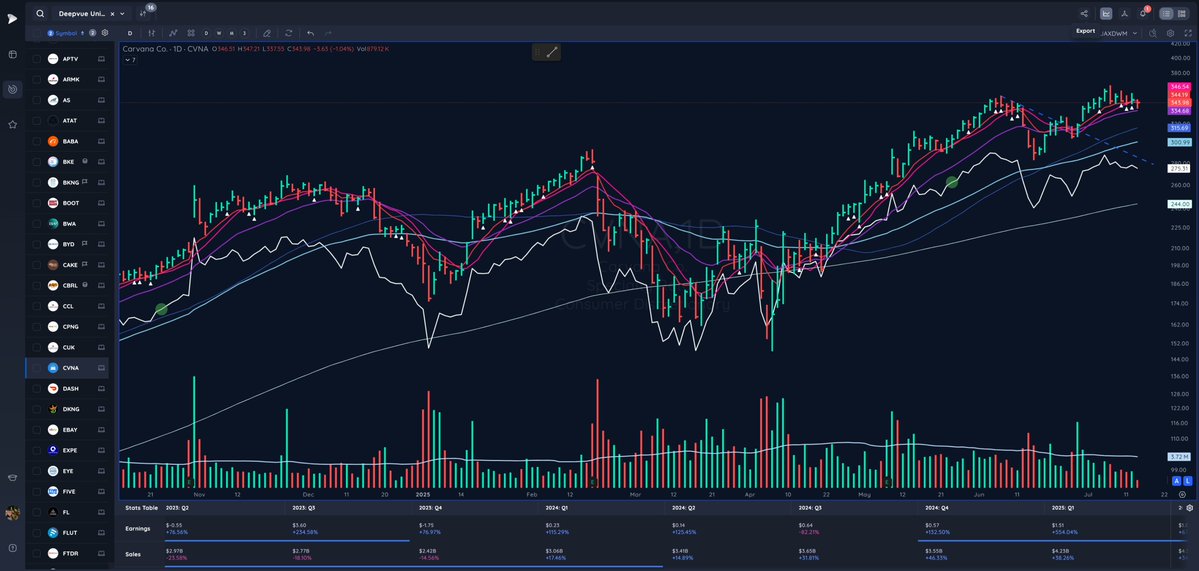Open the JAXDWM template dropdown

tap(1120, 33)
